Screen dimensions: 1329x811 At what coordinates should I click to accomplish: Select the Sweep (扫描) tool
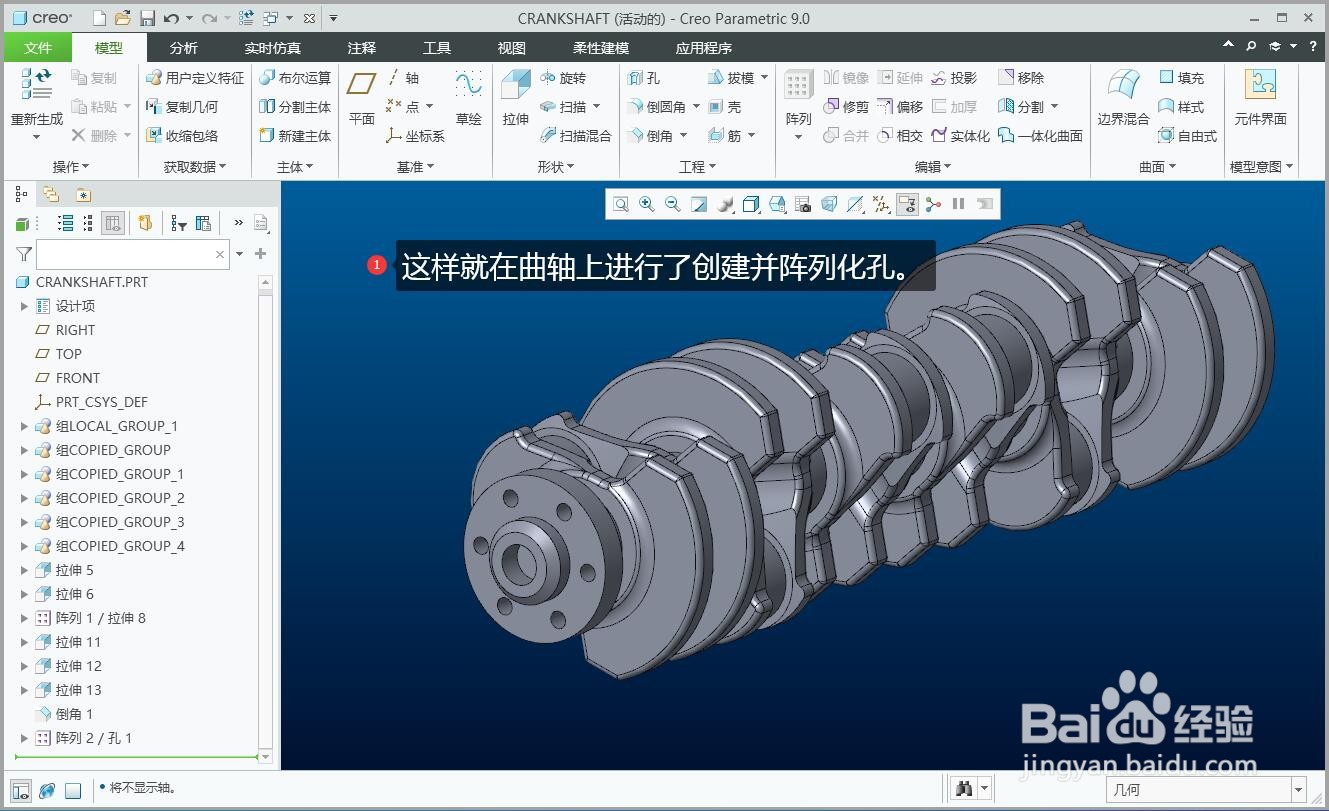pyautogui.click(x=563, y=107)
